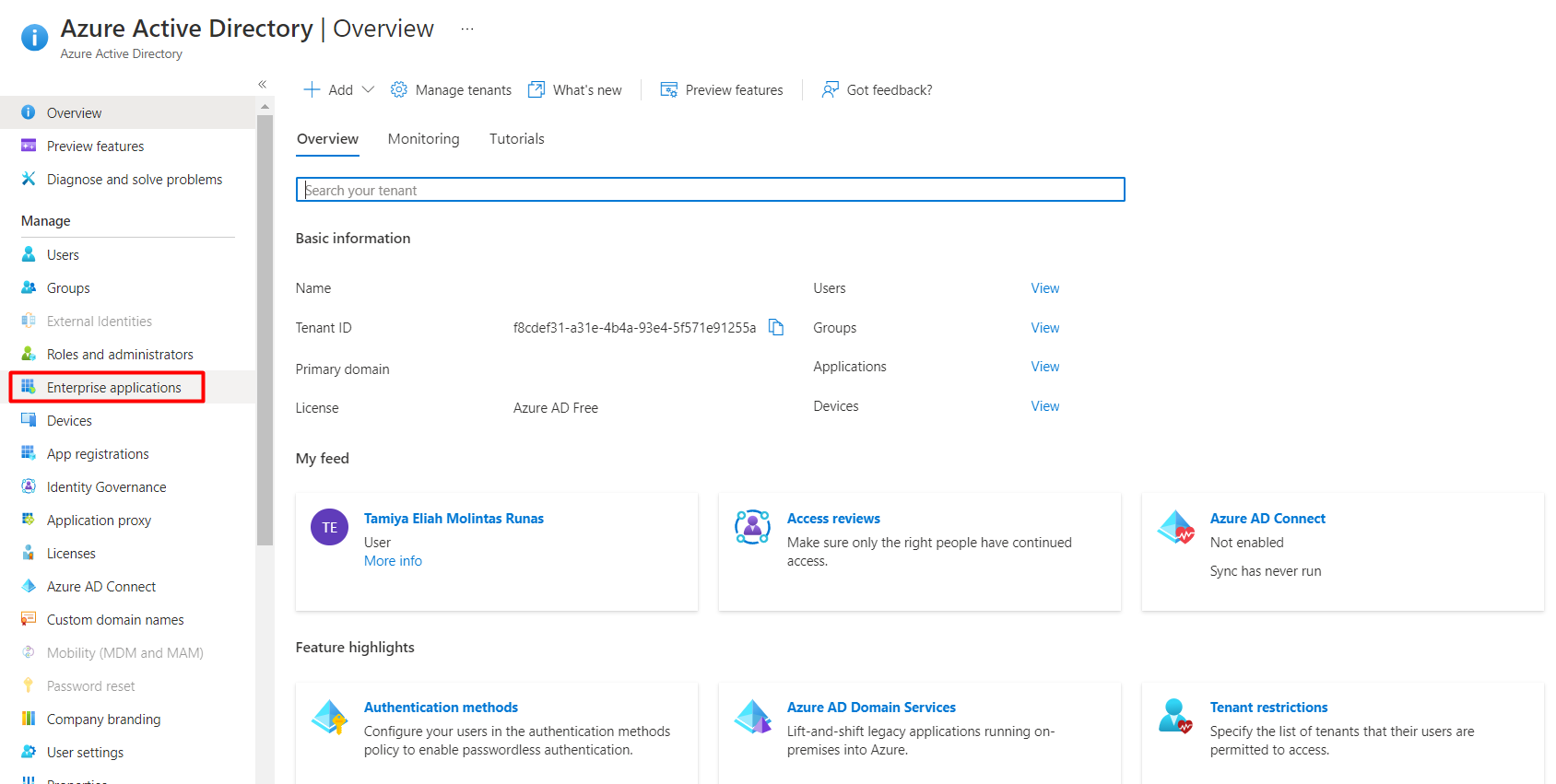1556x784 pixels.
Task: Click the Licenses icon in sidebar
Action: [29, 553]
